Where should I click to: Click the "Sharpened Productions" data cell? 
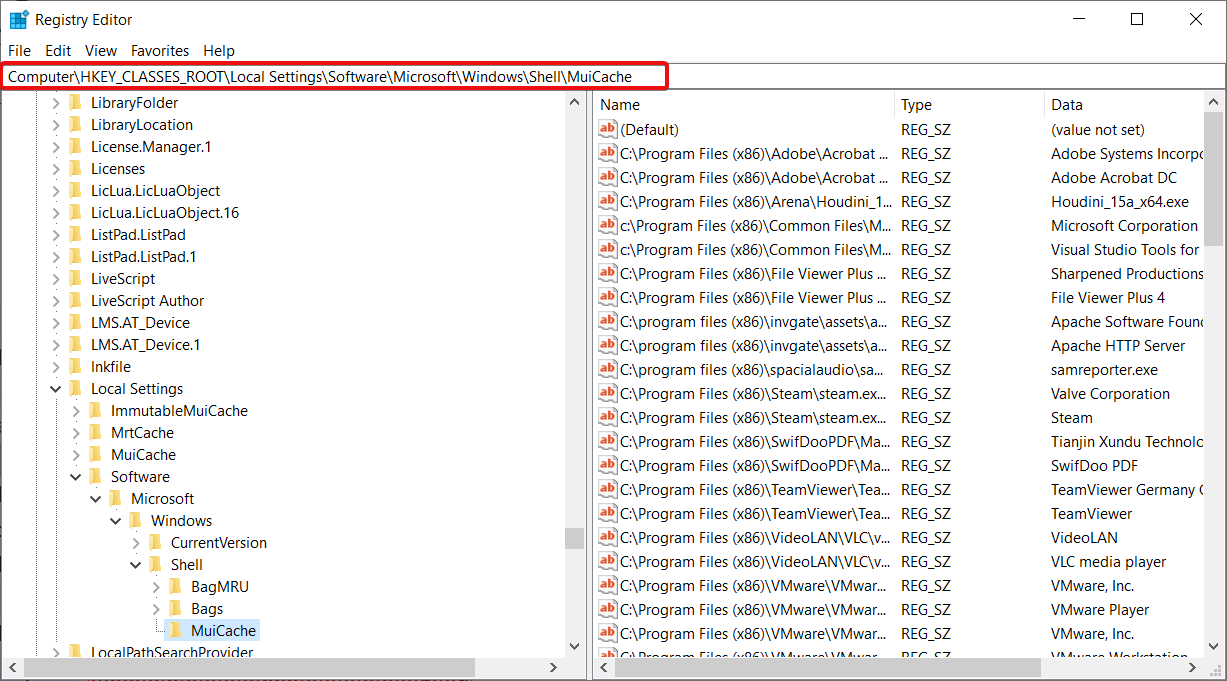1127,273
